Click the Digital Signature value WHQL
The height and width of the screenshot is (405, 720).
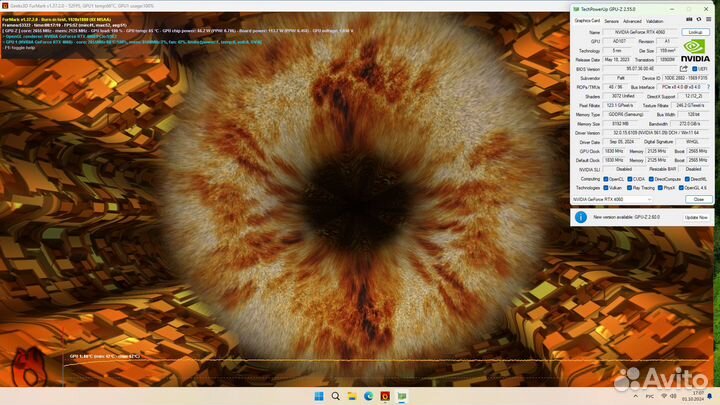click(x=692, y=142)
